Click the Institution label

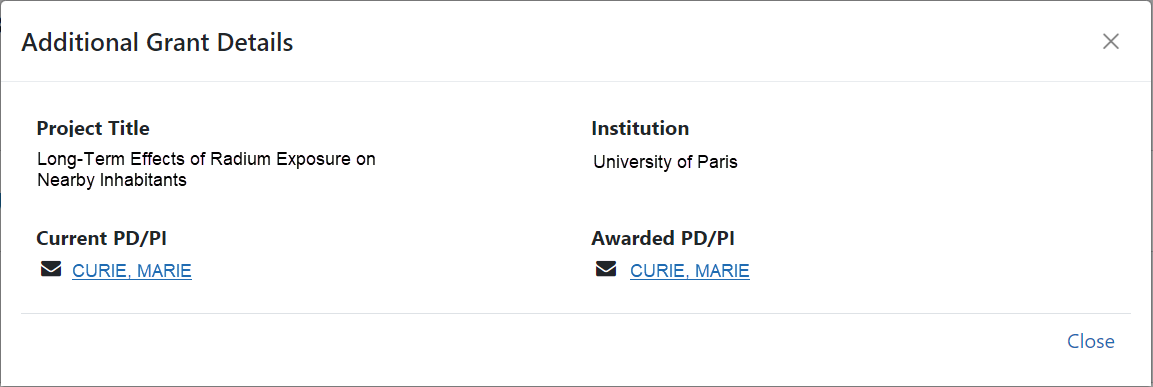pos(640,129)
